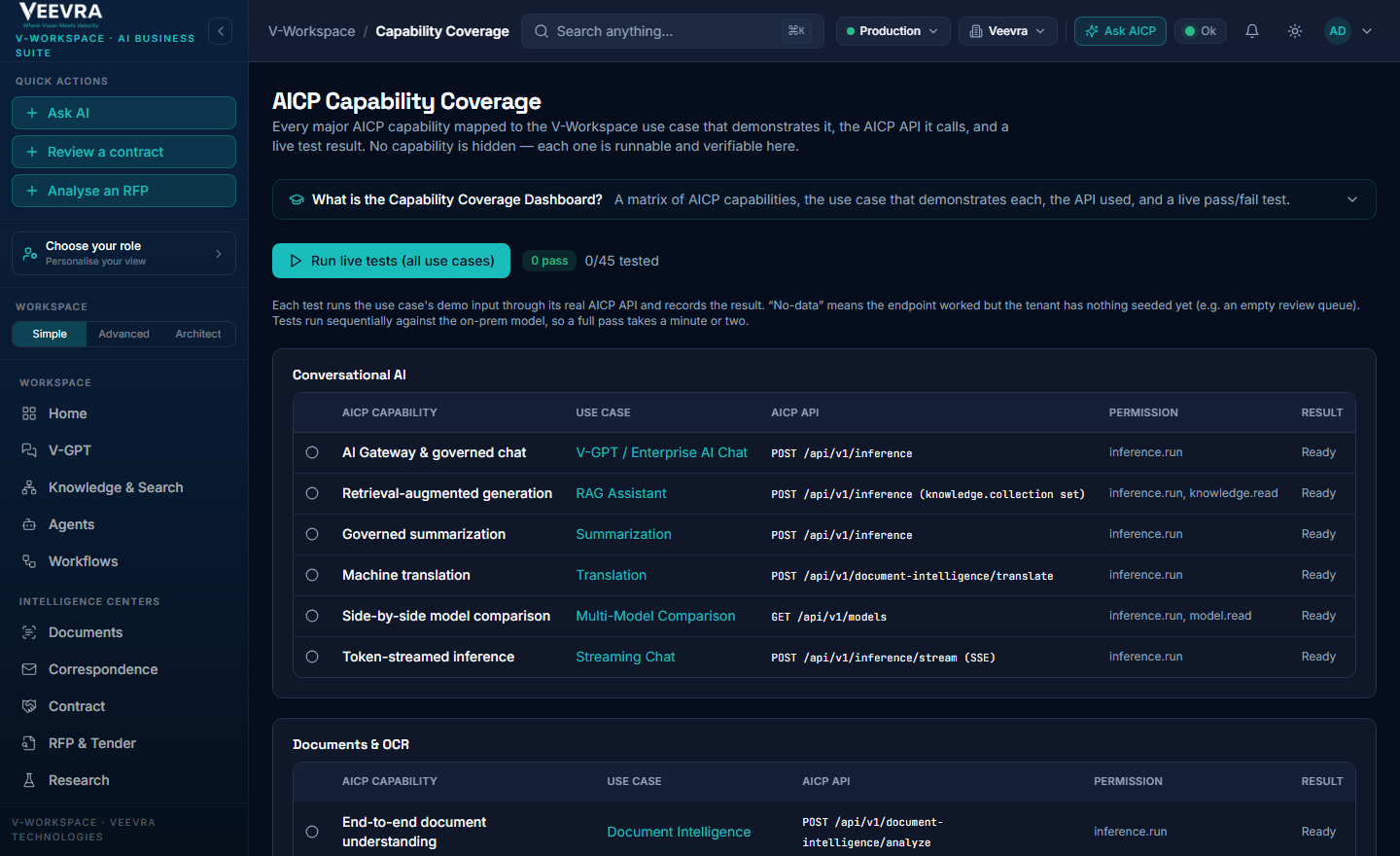The height and width of the screenshot is (856, 1400).
Task: Click the Research icon in sidebar
Action: 29,780
